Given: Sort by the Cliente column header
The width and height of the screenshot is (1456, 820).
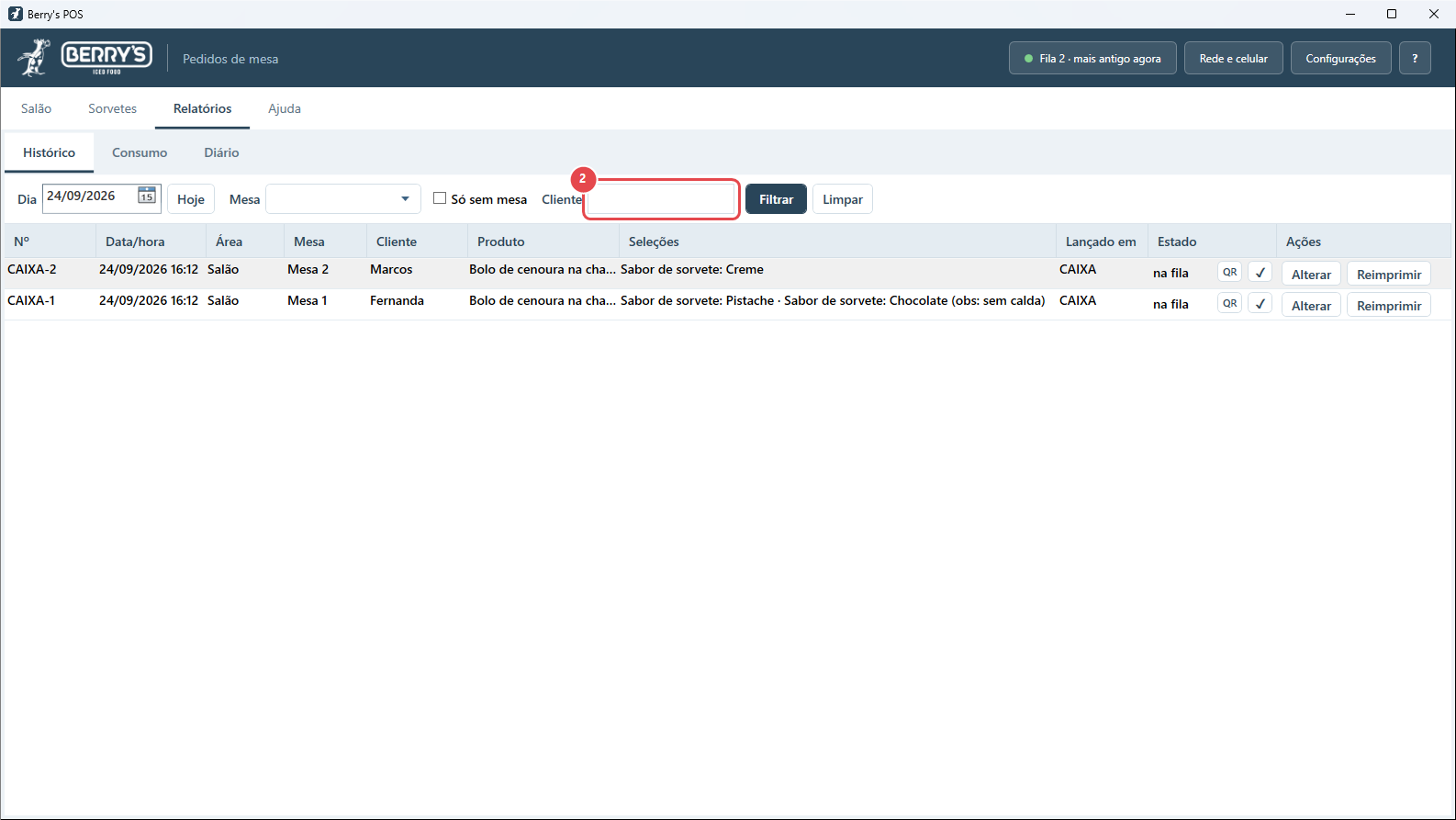Looking at the screenshot, I should tap(417, 242).
